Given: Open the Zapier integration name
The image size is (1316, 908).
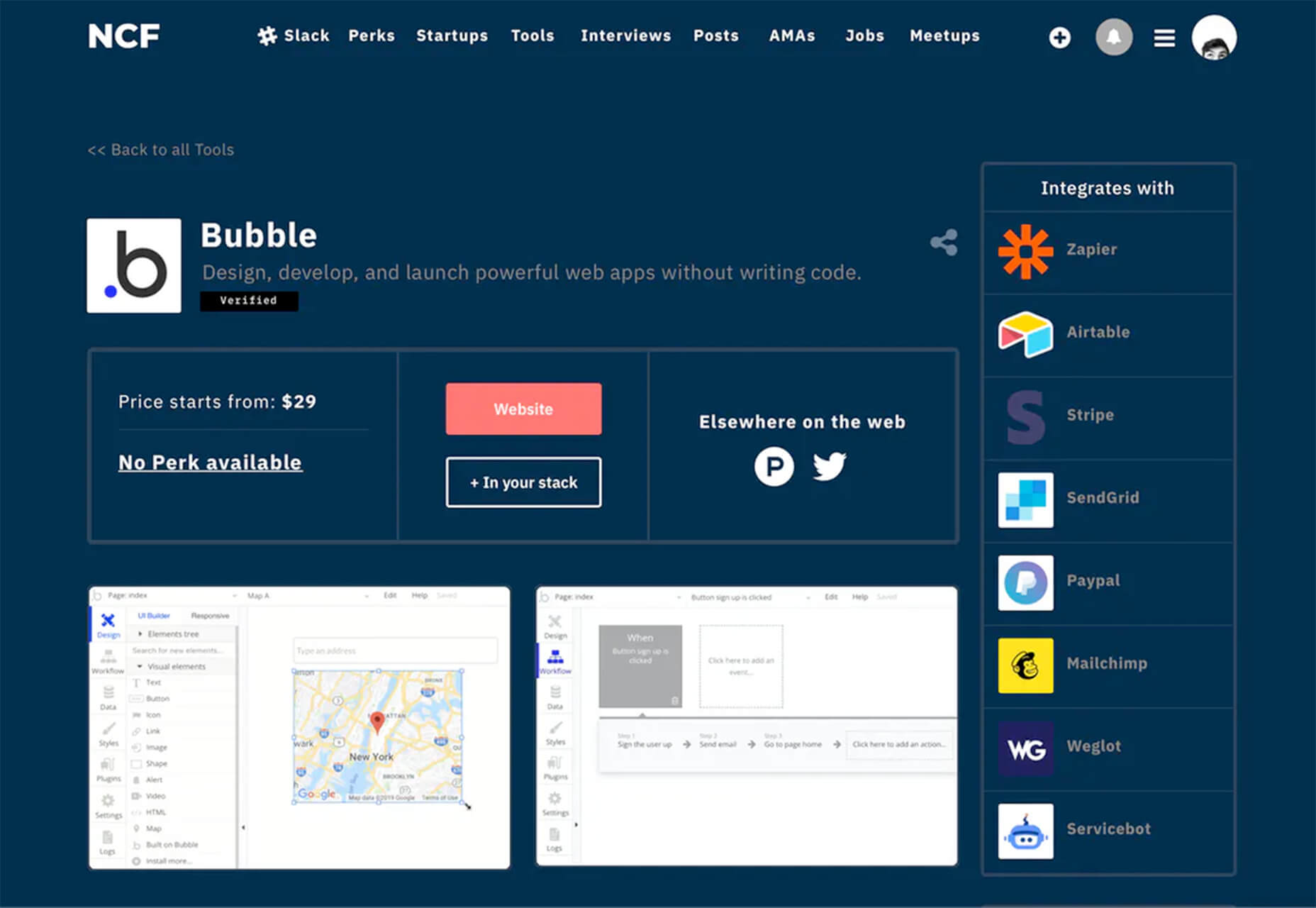Looking at the screenshot, I should pos(1091,249).
